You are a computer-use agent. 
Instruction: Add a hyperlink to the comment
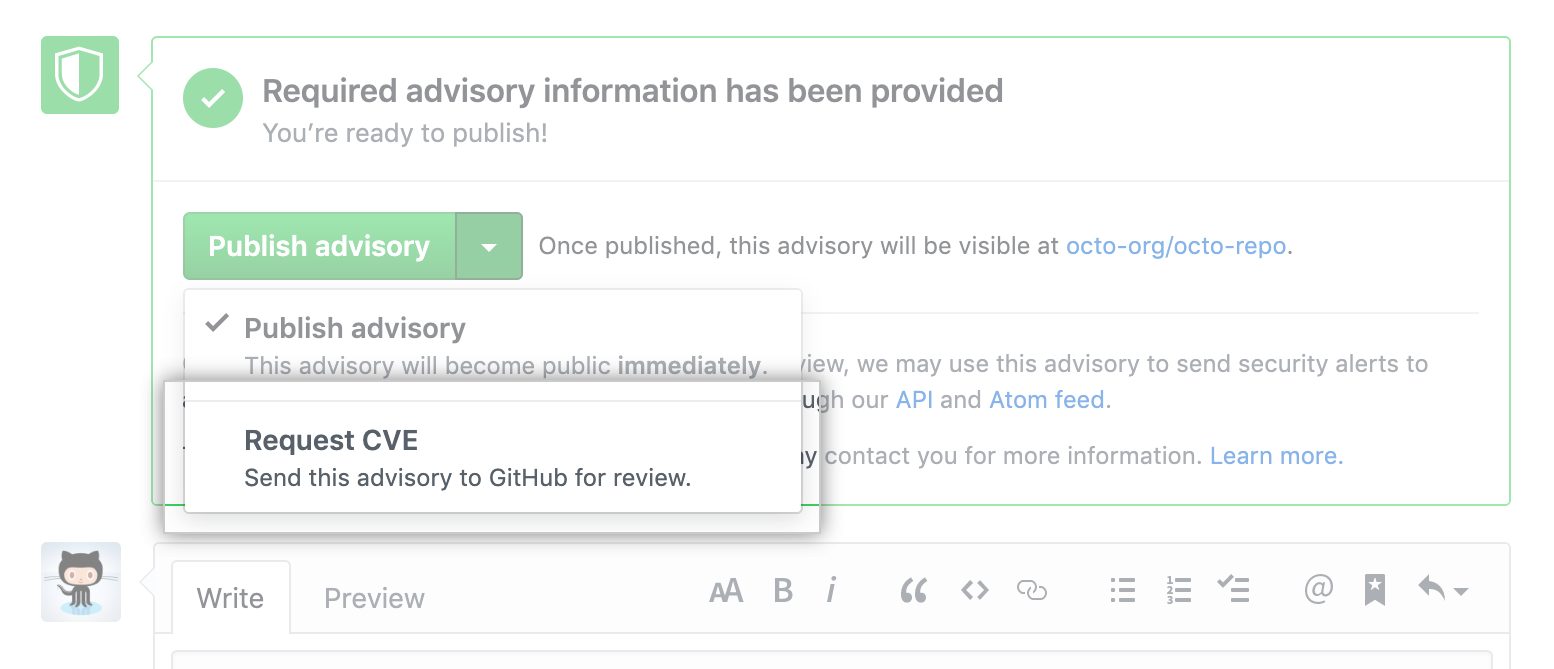(1031, 591)
